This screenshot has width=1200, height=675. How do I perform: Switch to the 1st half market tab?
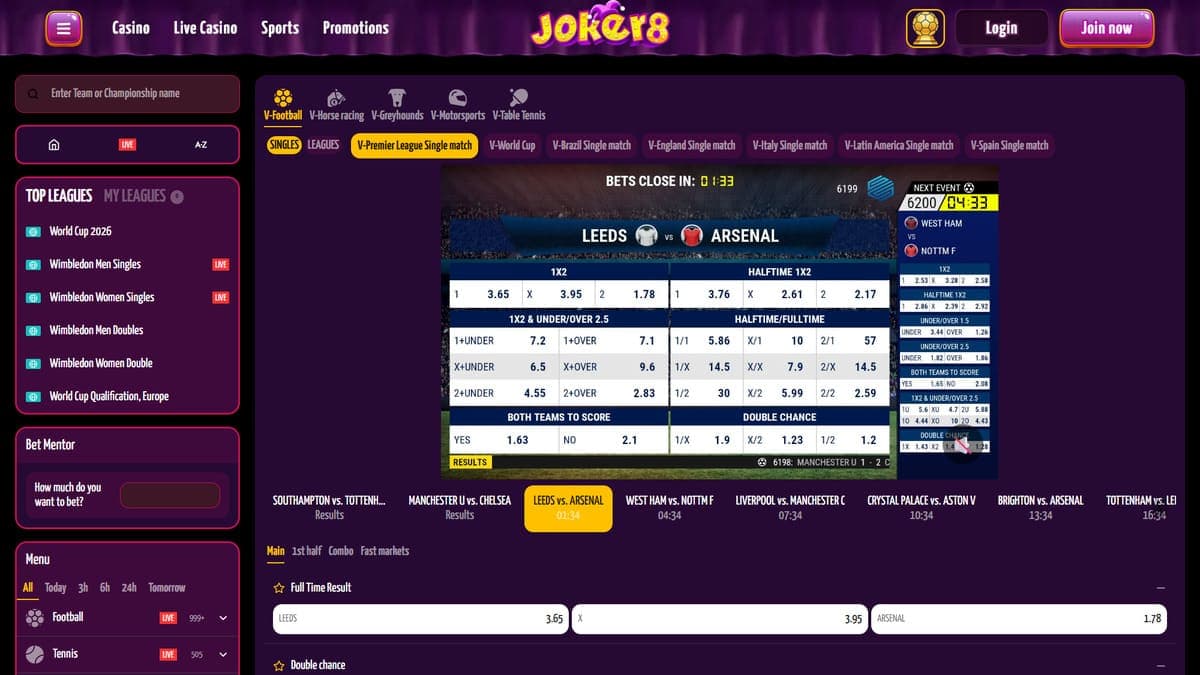pyautogui.click(x=307, y=551)
